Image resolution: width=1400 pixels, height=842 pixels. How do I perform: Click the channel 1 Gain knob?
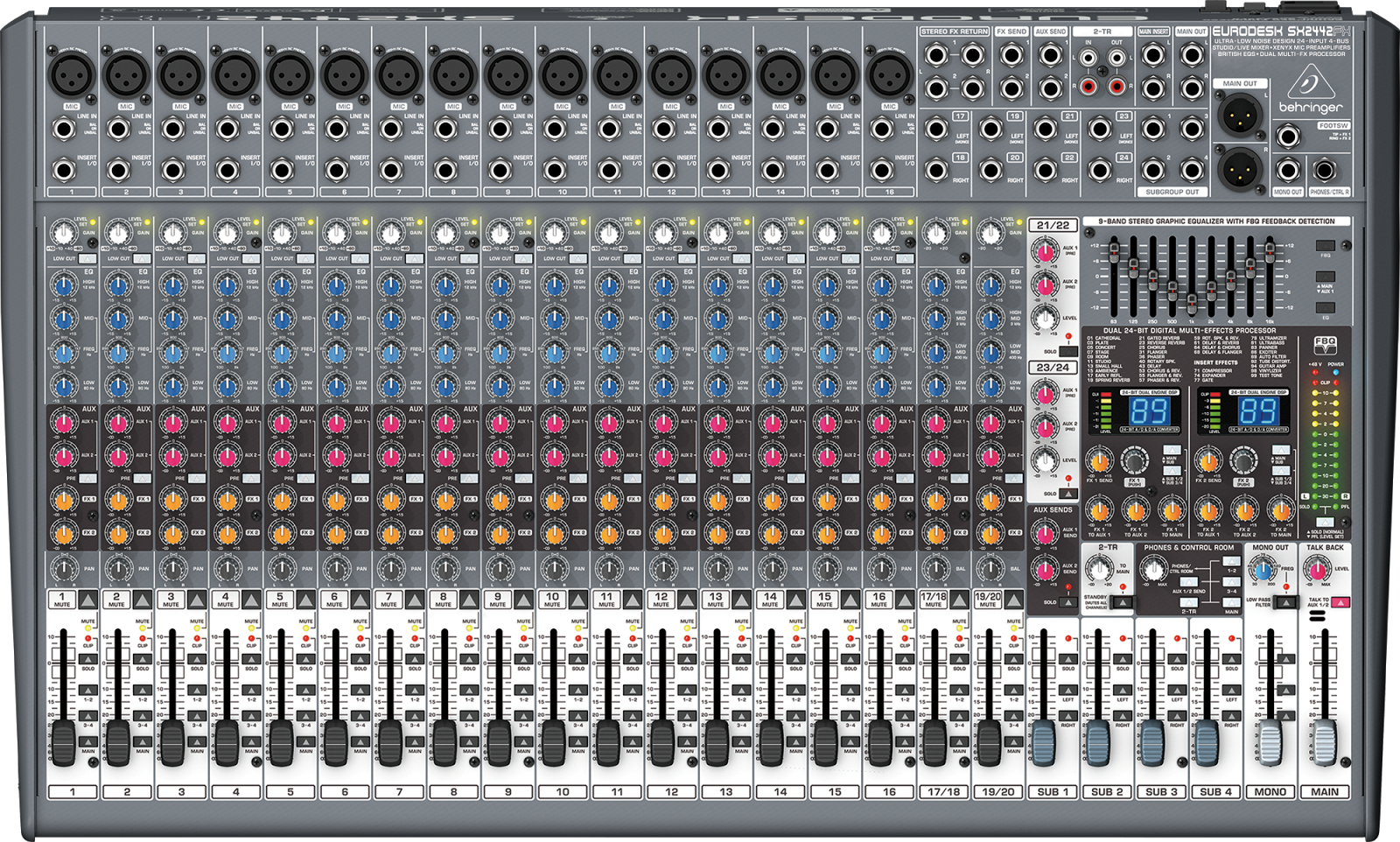(x=63, y=233)
